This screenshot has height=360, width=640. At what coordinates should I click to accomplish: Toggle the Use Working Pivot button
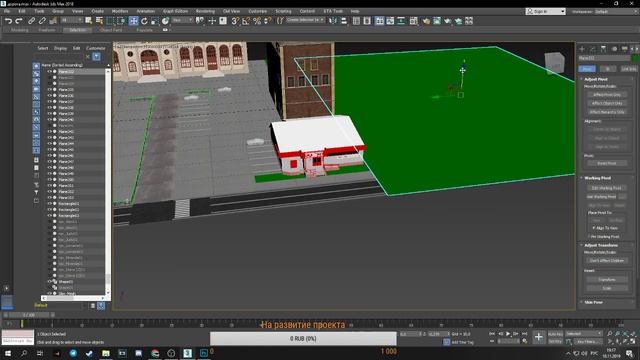[601, 197]
